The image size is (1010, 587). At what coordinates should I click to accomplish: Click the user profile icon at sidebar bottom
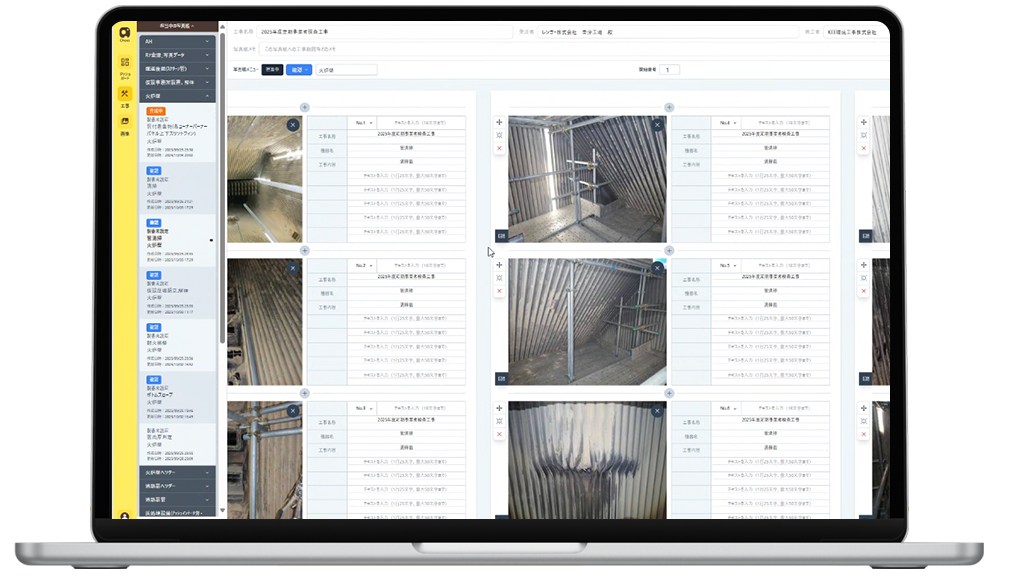point(124,517)
